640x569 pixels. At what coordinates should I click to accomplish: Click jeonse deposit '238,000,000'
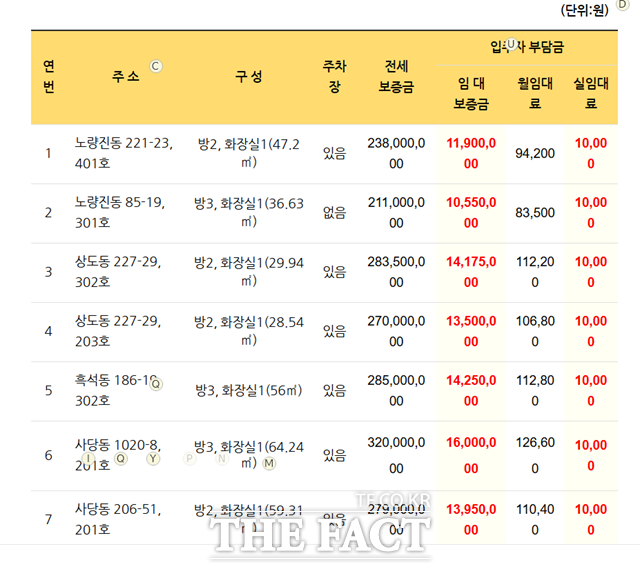tap(396, 153)
